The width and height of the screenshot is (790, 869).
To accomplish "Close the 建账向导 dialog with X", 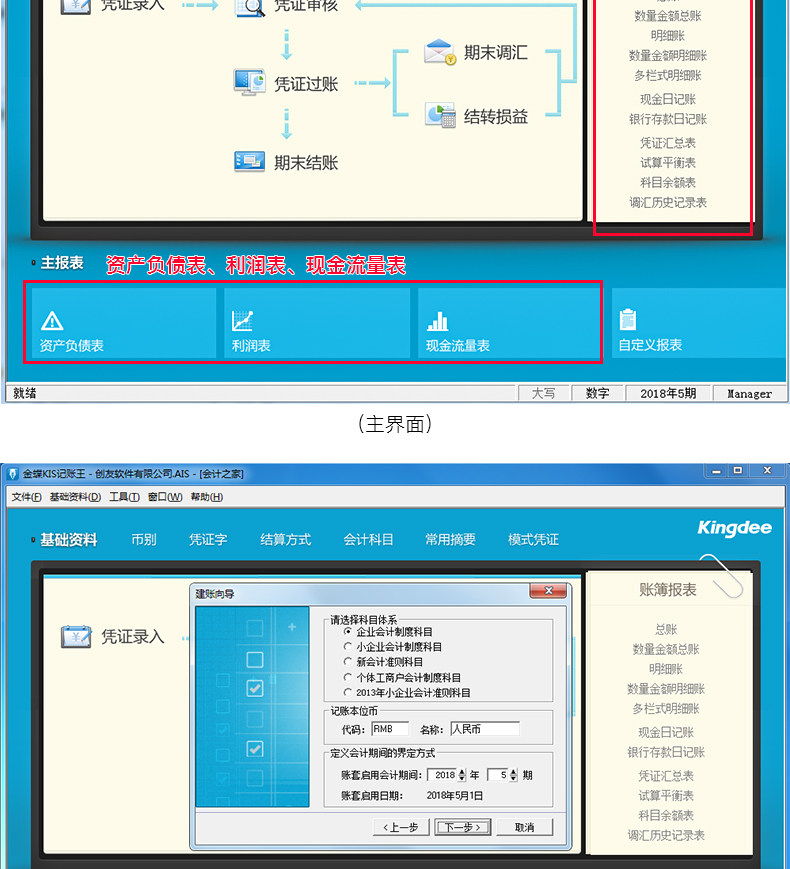I will point(548,591).
